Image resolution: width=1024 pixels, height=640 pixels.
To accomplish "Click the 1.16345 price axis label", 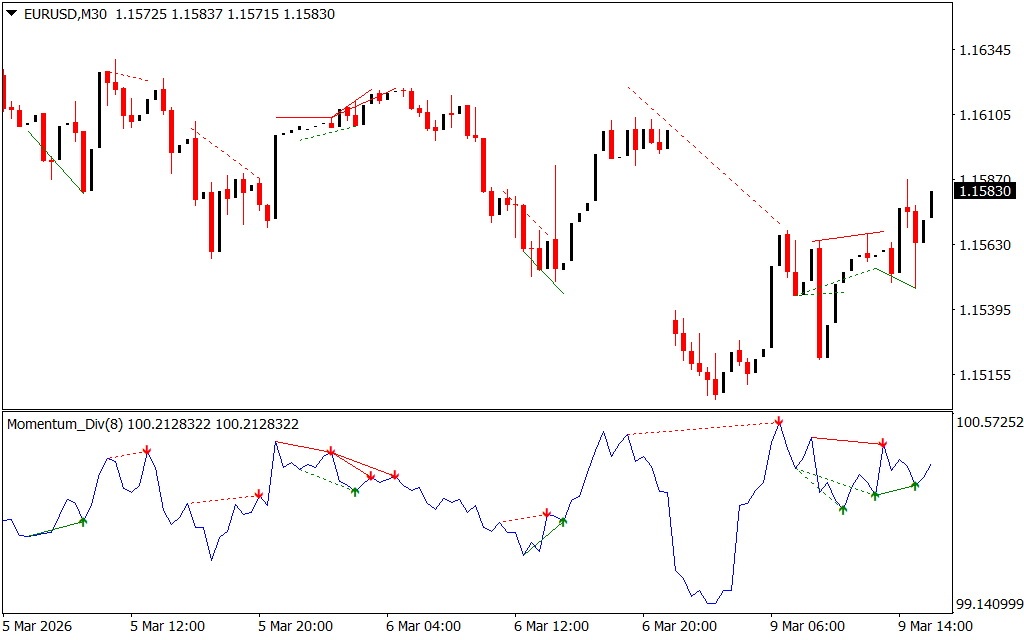I will coord(985,50).
